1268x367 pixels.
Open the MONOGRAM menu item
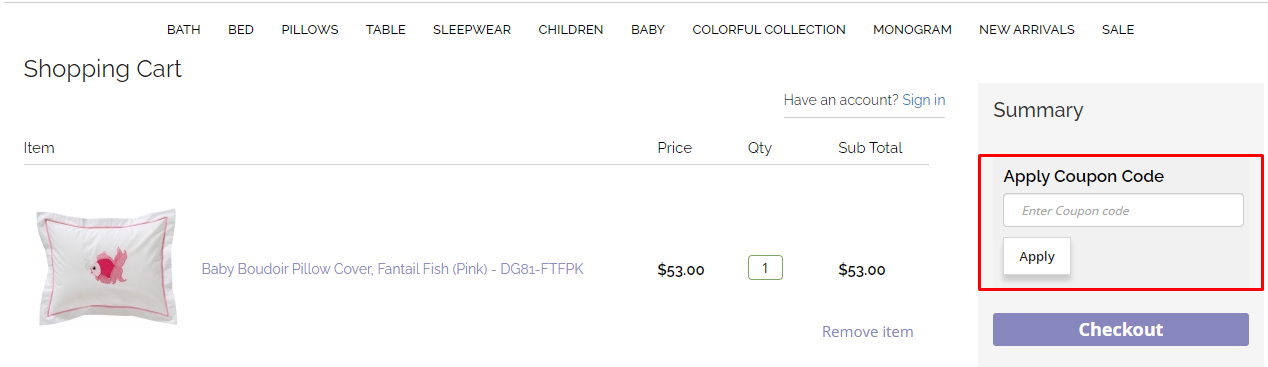click(912, 30)
